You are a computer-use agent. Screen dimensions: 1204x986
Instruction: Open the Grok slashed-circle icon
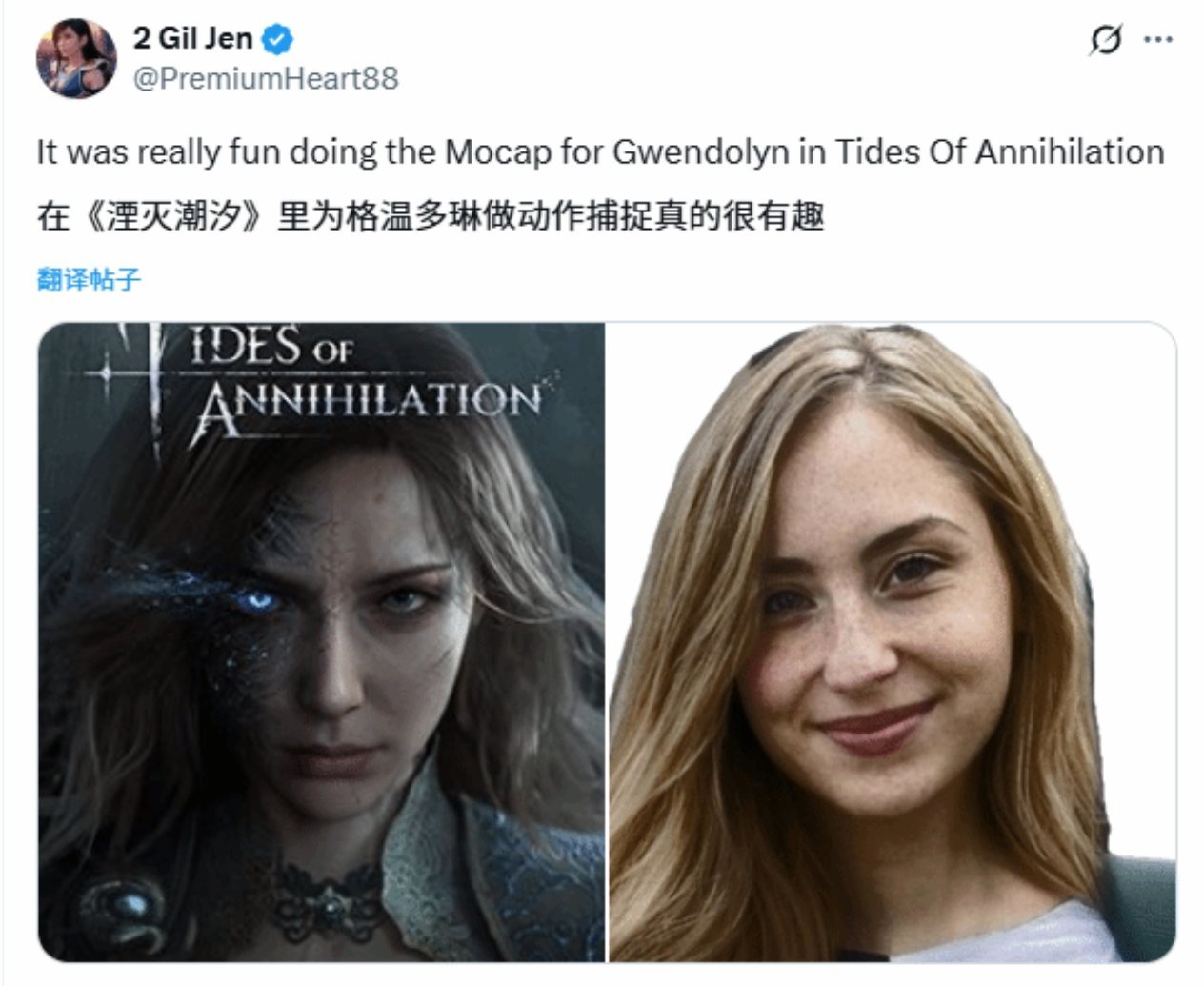tap(1105, 40)
